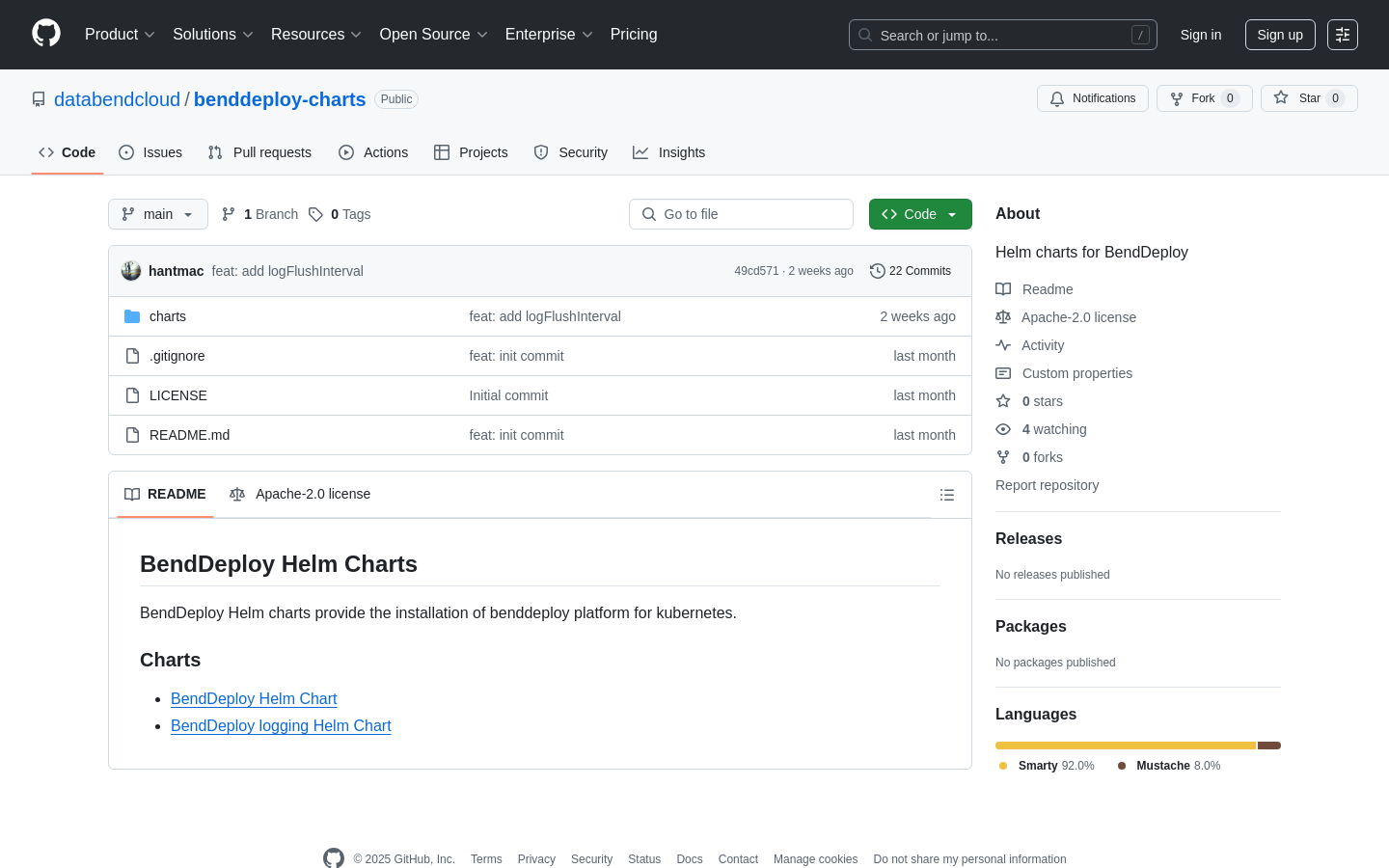Click the eye icon beside 4 watching
This screenshot has height=868, width=1389.
coord(1003,429)
